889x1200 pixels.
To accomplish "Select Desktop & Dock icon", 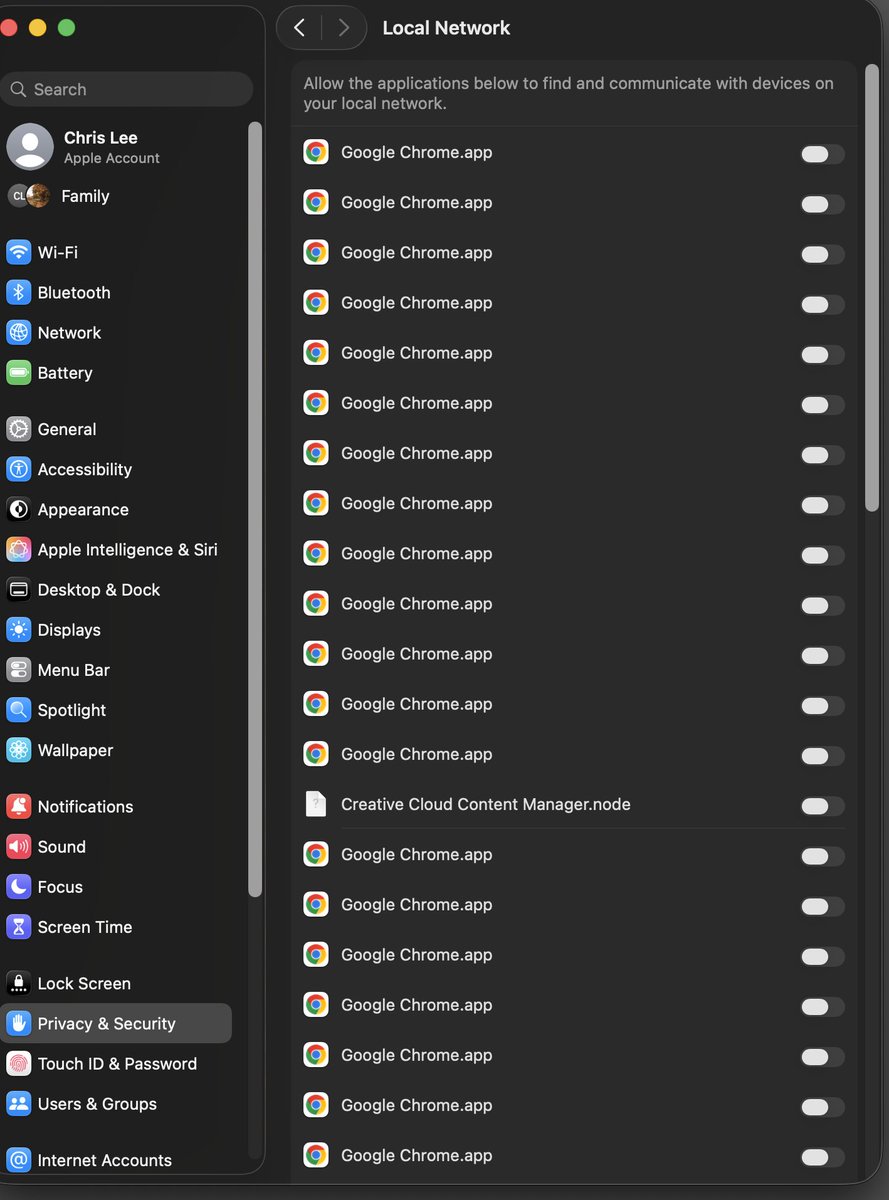I will [x=19, y=589].
